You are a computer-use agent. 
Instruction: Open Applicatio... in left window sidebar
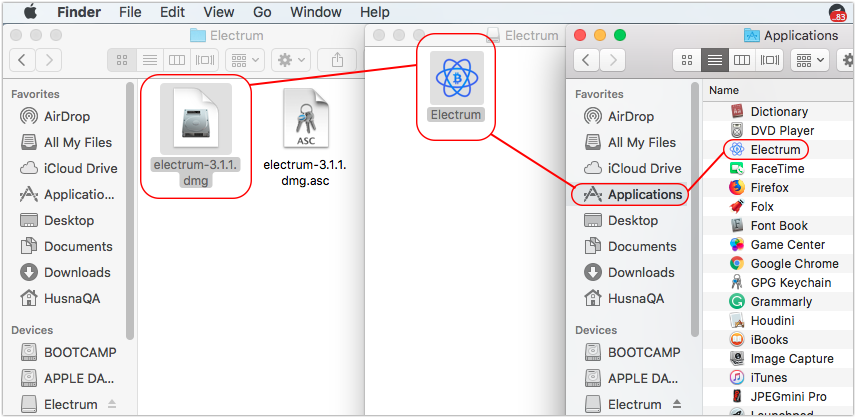click(67, 194)
